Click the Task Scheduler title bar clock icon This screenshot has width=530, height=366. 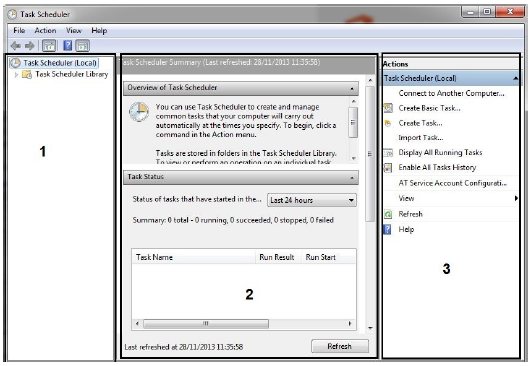[12, 14]
